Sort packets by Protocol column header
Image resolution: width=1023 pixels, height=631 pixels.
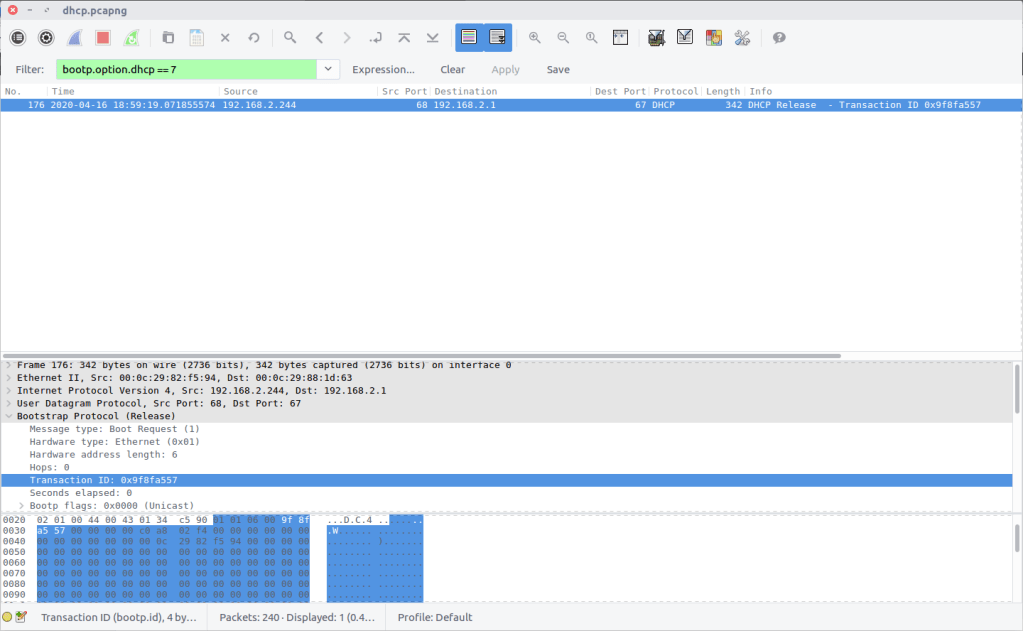(675, 91)
